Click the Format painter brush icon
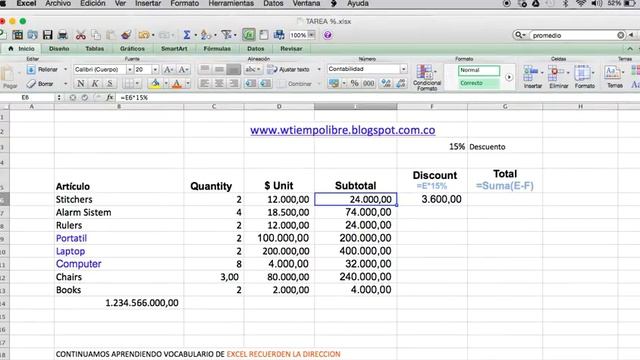 tap(126, 35)
